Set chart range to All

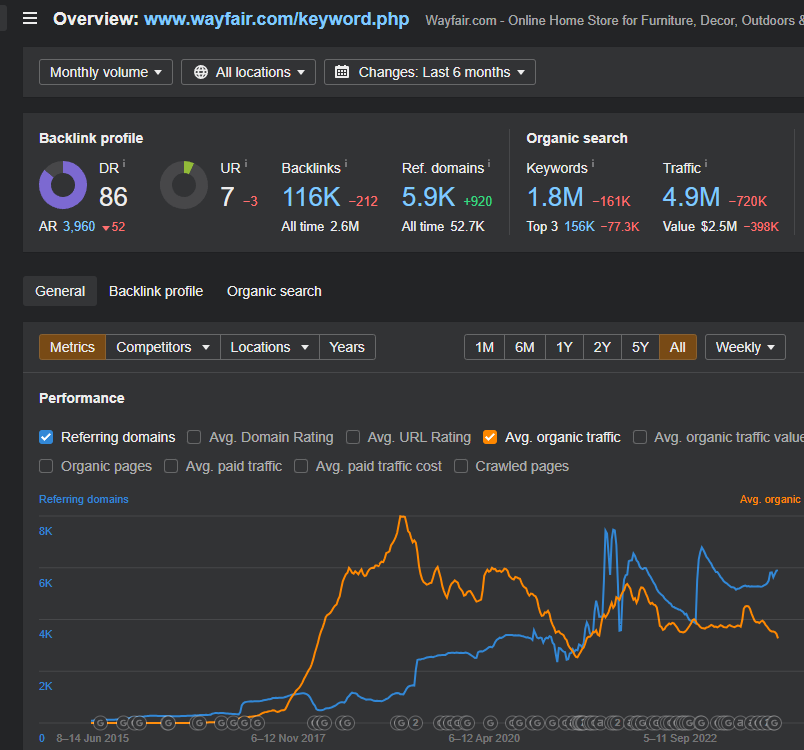tap(677, 347)
